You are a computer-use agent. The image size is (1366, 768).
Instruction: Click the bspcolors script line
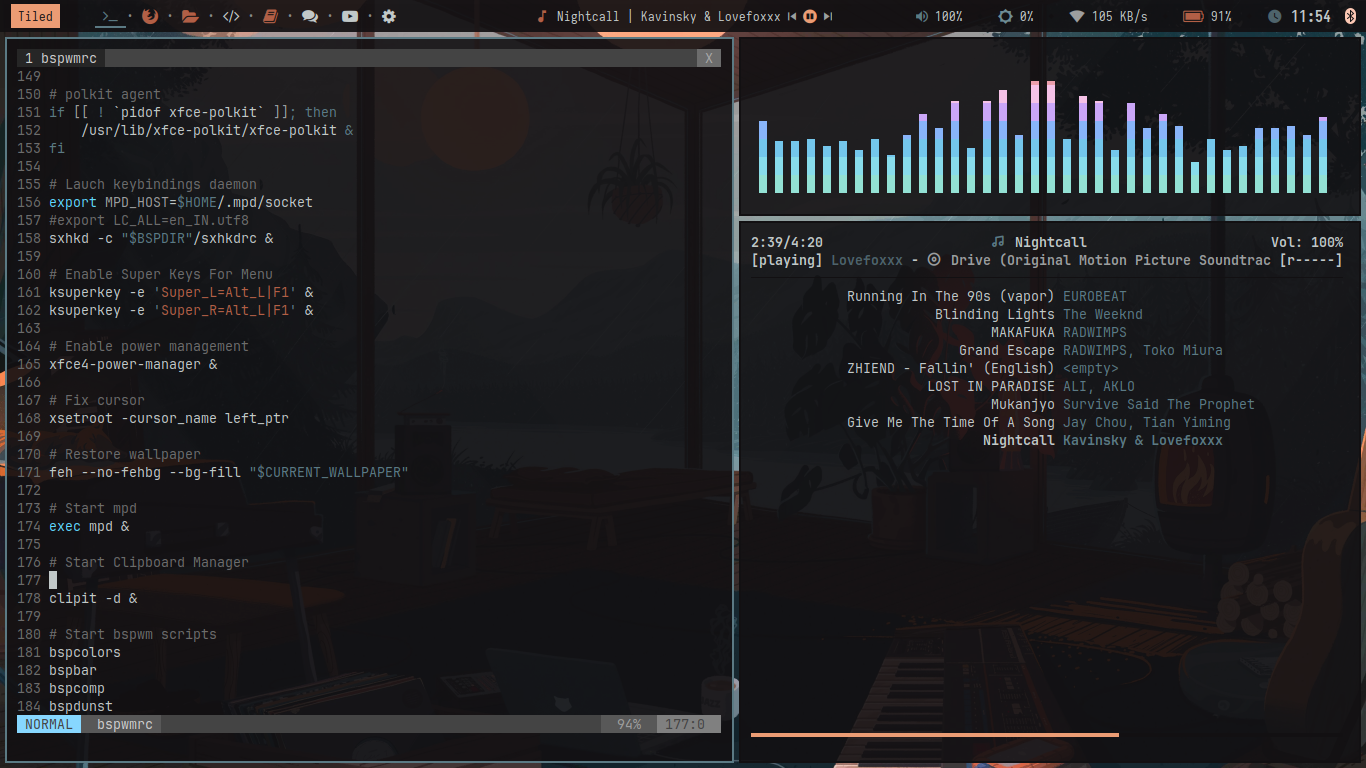[85, 652]
